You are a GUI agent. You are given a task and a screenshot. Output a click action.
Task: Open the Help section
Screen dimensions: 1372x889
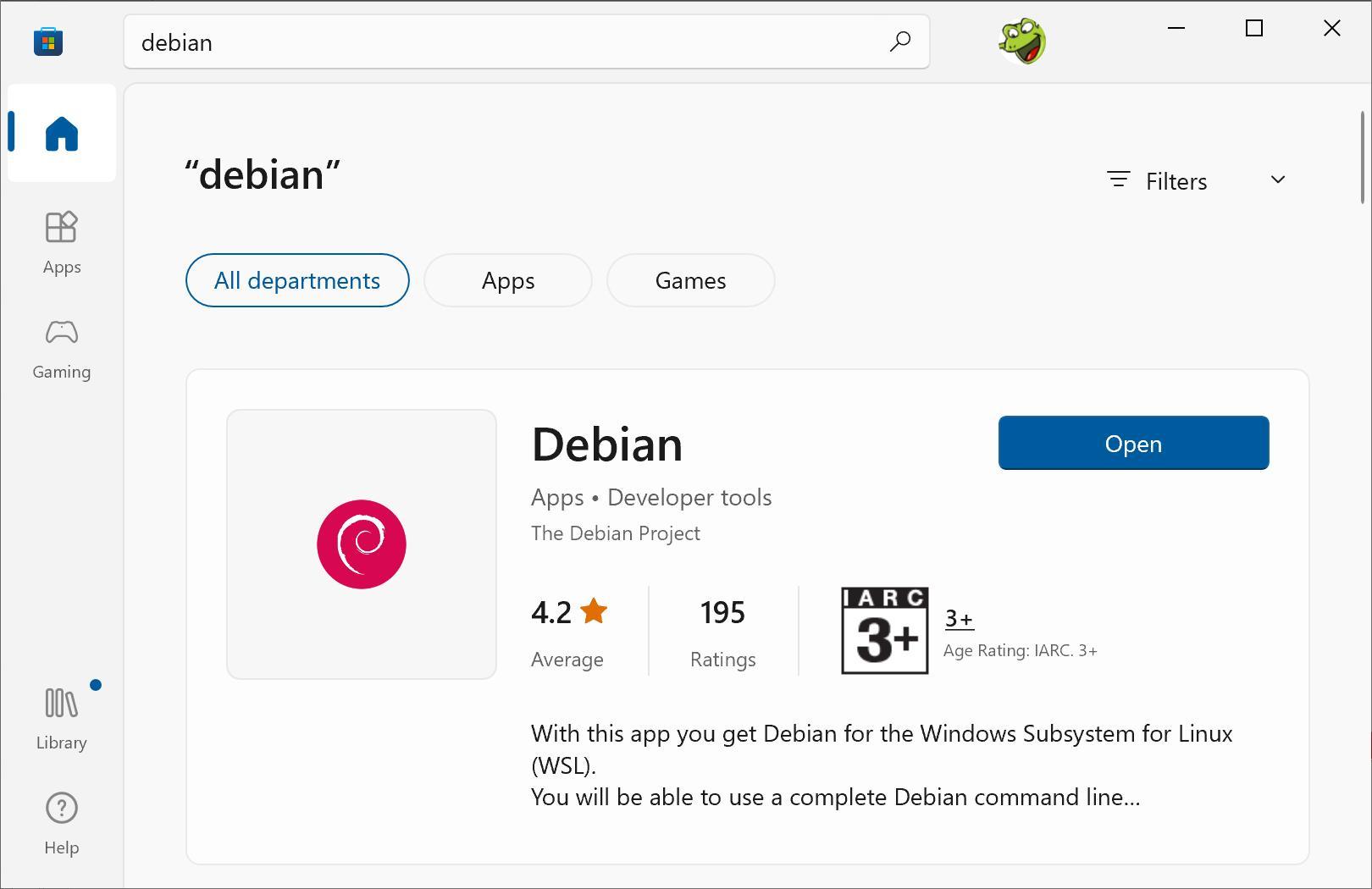point(62,824)
